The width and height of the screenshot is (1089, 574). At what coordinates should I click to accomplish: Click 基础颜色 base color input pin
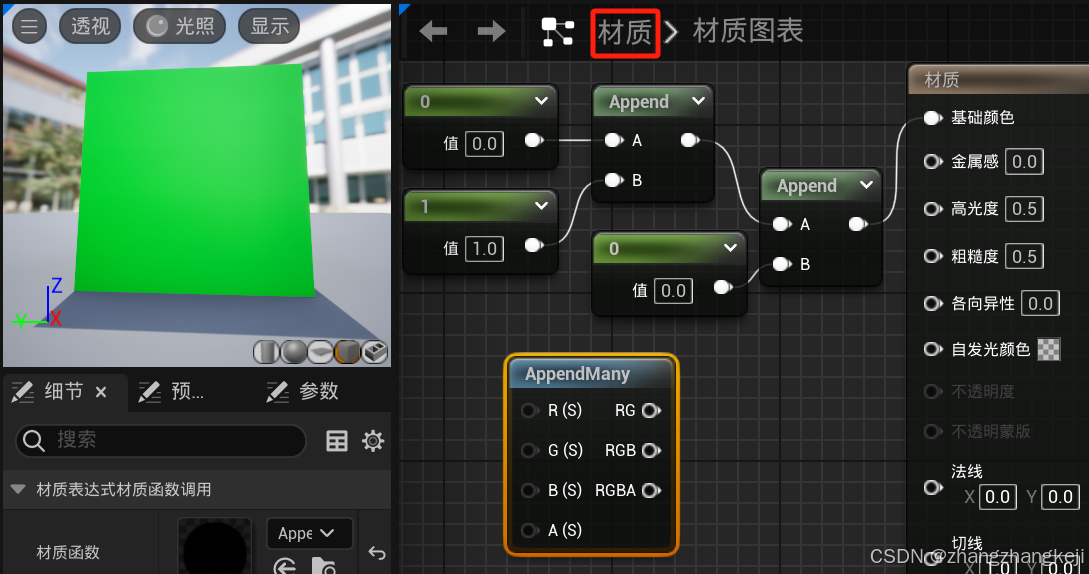933,117
